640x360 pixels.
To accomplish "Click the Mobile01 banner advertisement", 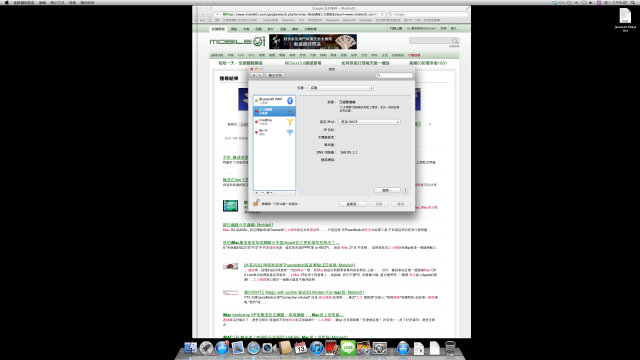I will tap(313, 41).
